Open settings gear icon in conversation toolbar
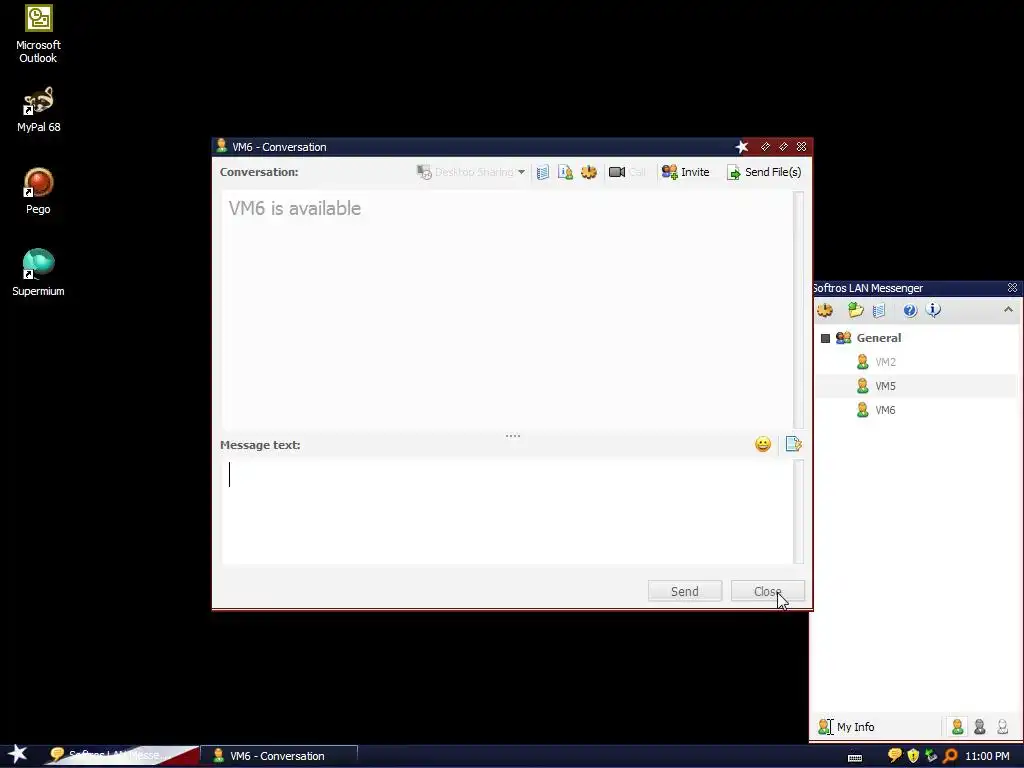 pos(589,172)
